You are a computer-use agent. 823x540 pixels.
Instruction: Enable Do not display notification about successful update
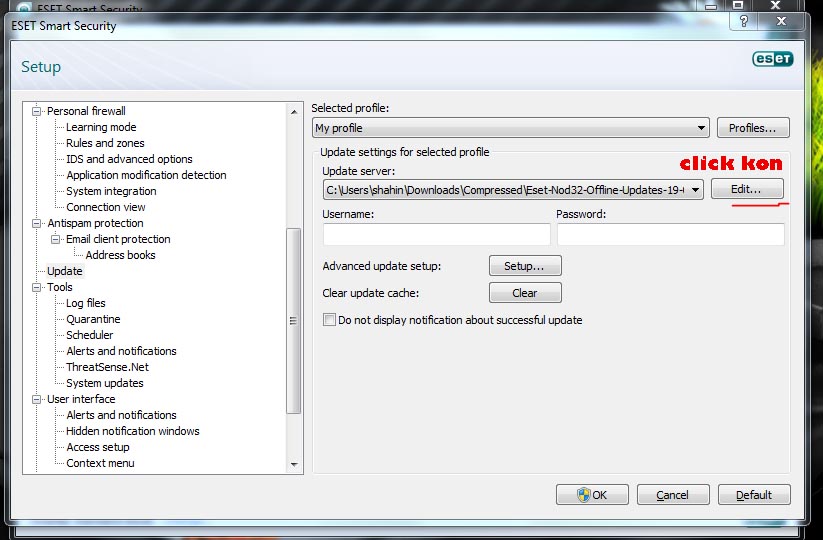329,320
